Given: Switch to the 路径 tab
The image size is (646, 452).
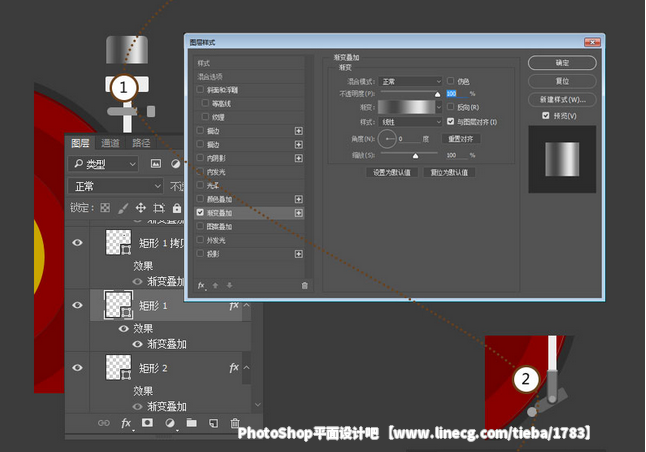Looking at the screenshot, I should point(141,143).
